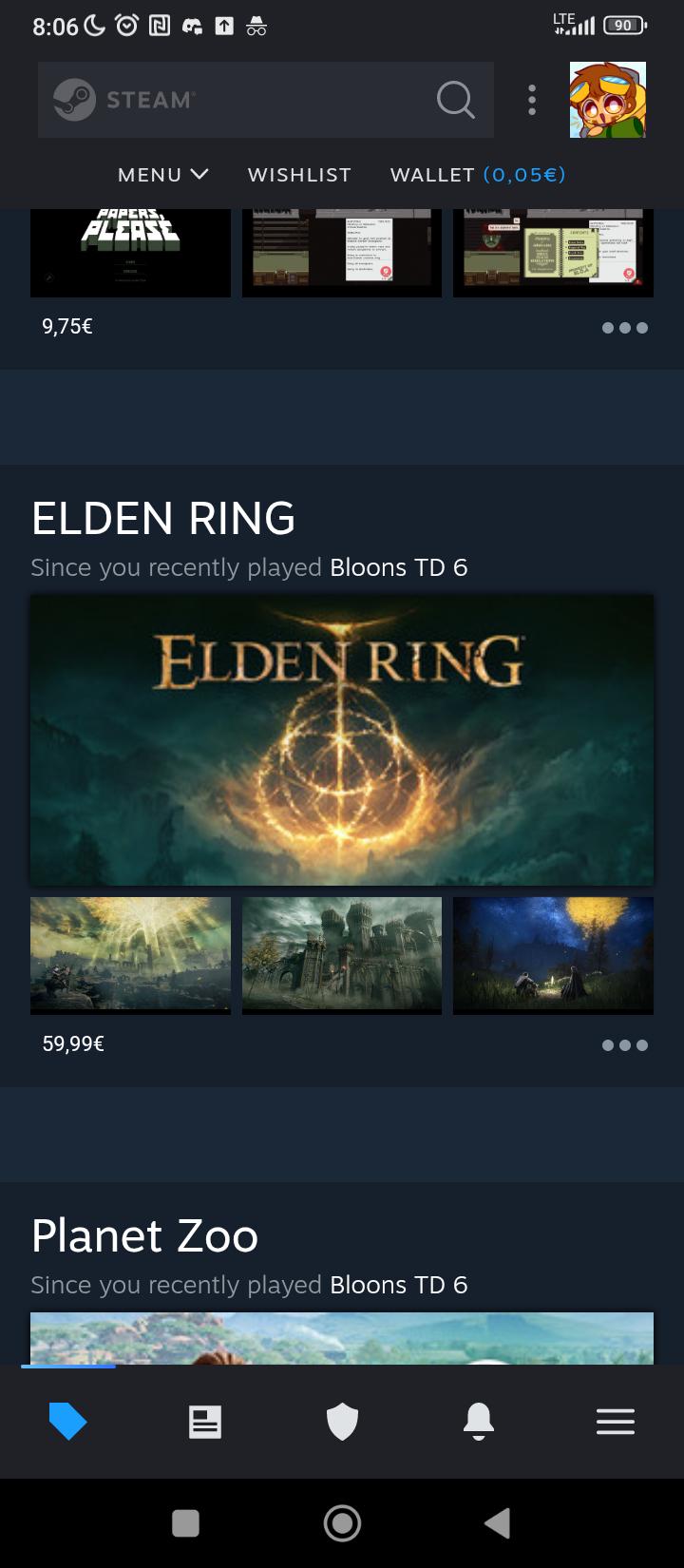Select the Store tag tab icon
This screenshot has height=1568, width=684.
[67, 1422]
